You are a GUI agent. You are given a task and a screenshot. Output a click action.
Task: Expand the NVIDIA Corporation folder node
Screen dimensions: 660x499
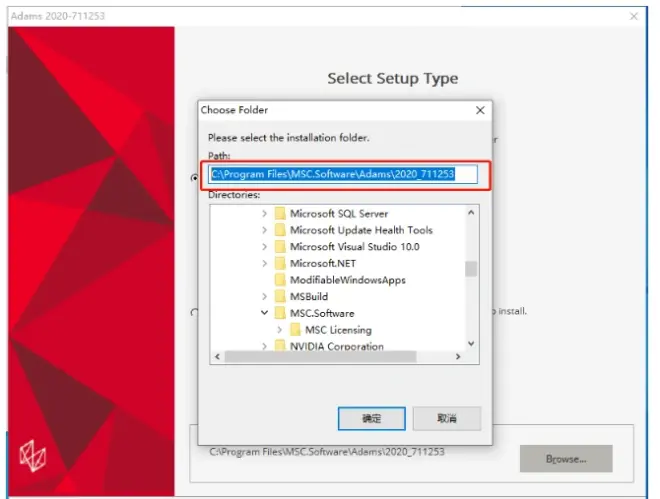point(264,346)
